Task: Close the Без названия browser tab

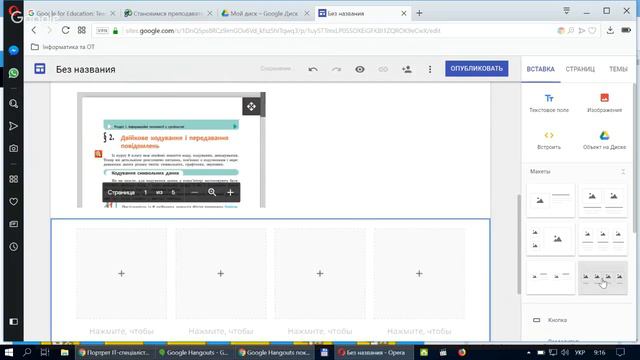Action: click(404, 13)
